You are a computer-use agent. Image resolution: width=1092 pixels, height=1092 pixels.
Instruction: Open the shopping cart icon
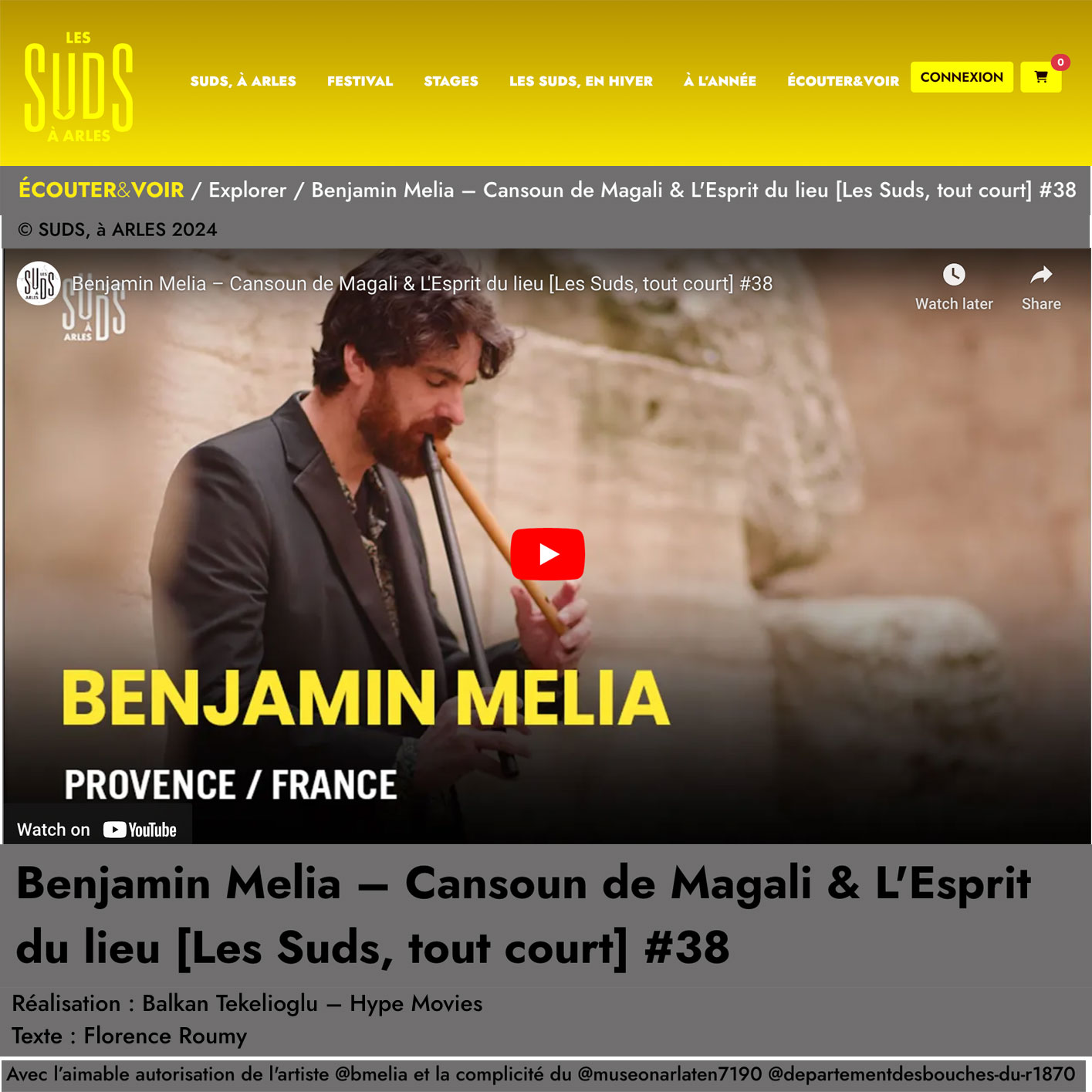(x=1040, y=77)
